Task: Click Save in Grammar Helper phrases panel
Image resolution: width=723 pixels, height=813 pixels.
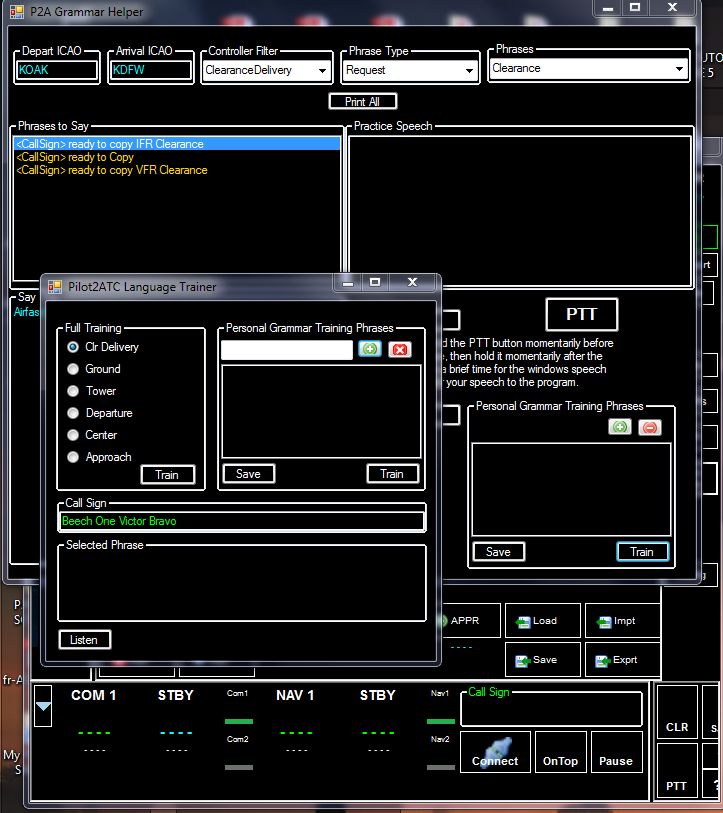Action: (x=498, y=552)
